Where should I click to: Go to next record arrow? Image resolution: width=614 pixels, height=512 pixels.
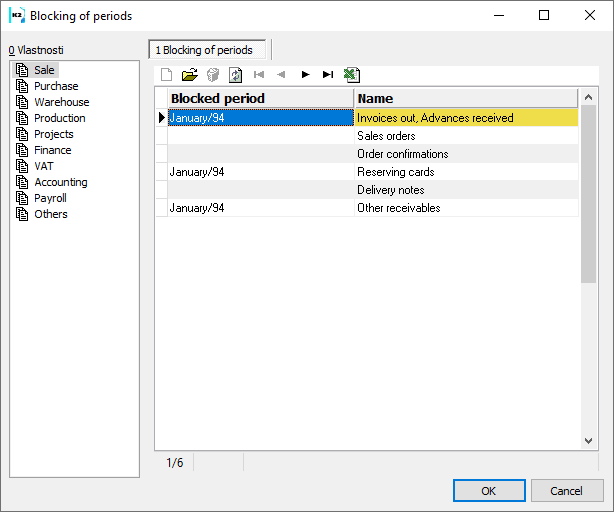tap(305, 74)
